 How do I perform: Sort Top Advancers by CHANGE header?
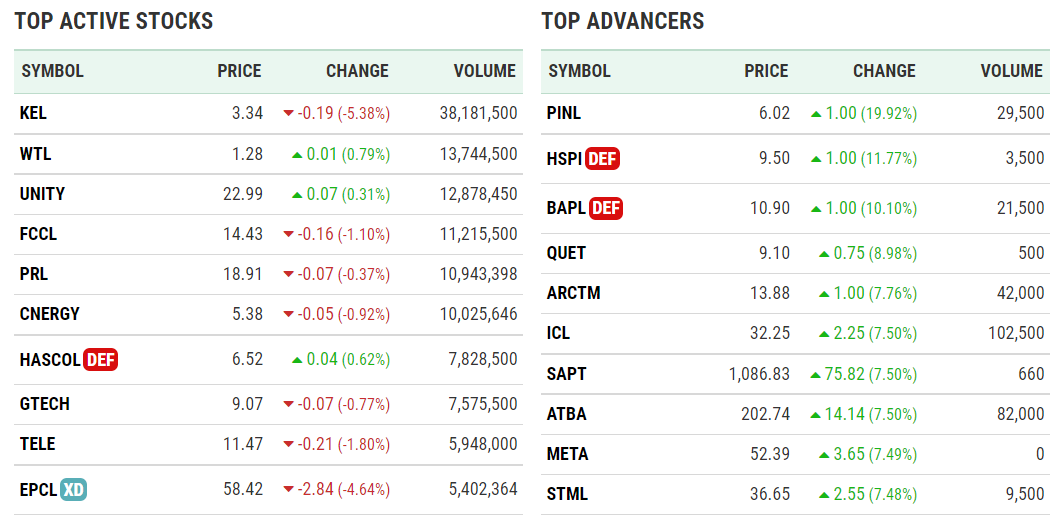pos(884,71)
